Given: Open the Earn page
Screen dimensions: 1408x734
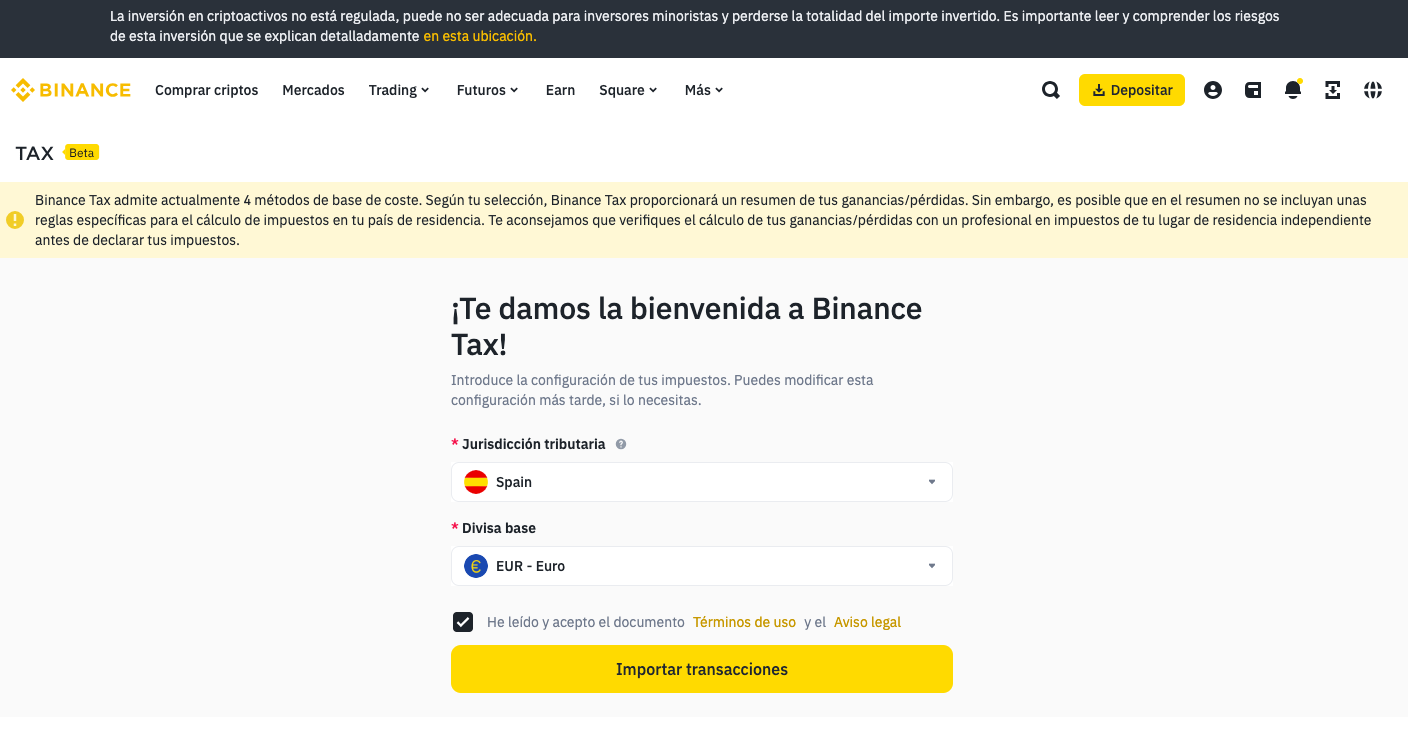Looking at the screenshot, I should tap(560, 90).
